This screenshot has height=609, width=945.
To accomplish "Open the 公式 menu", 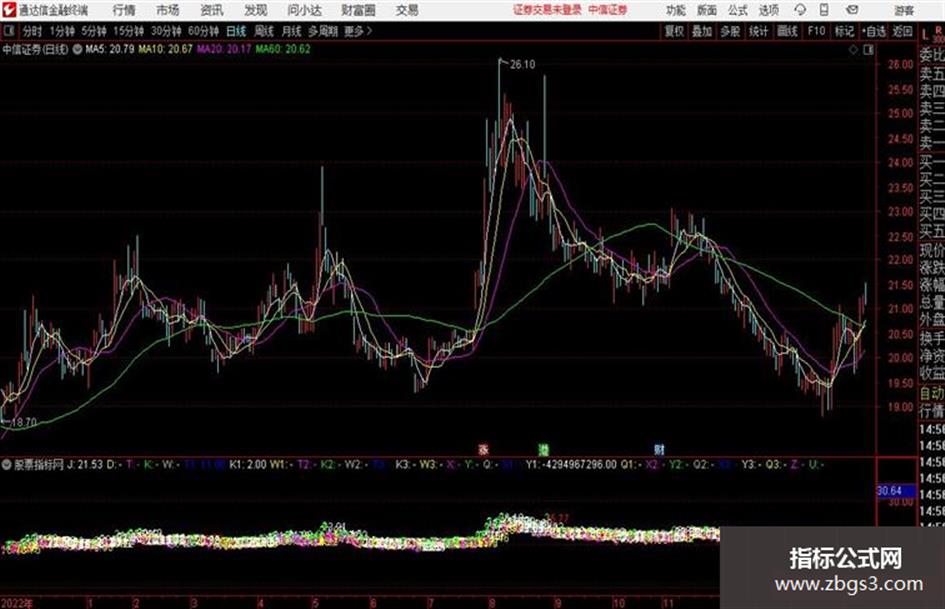I will point(737,10).
